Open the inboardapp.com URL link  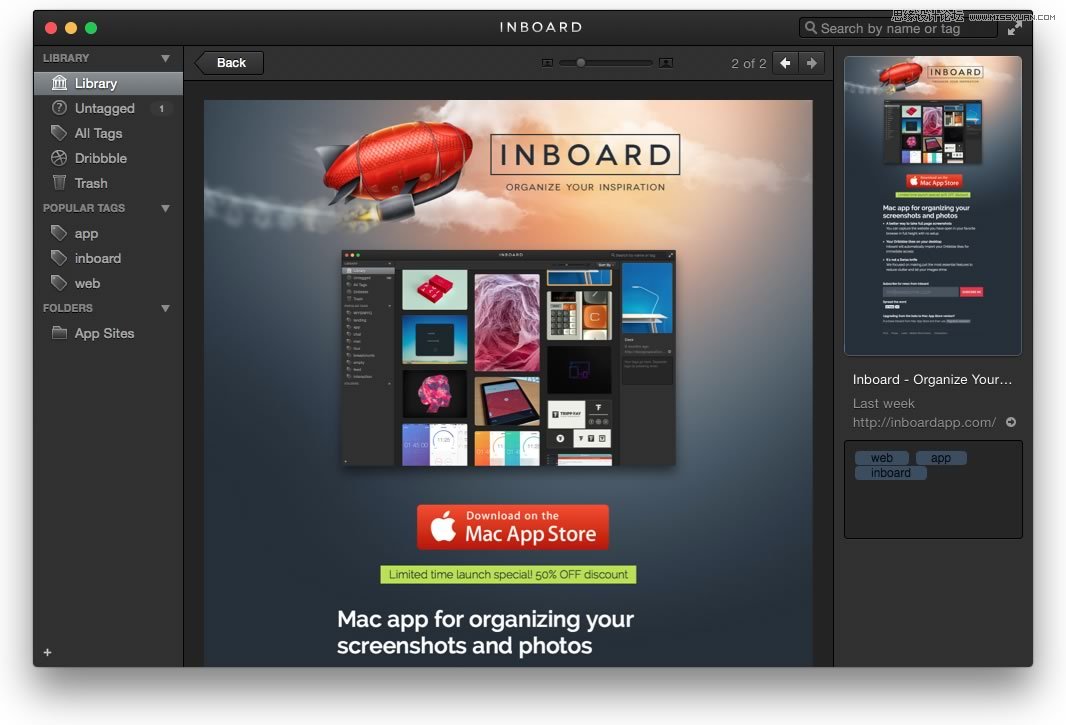tap(925, 422)
